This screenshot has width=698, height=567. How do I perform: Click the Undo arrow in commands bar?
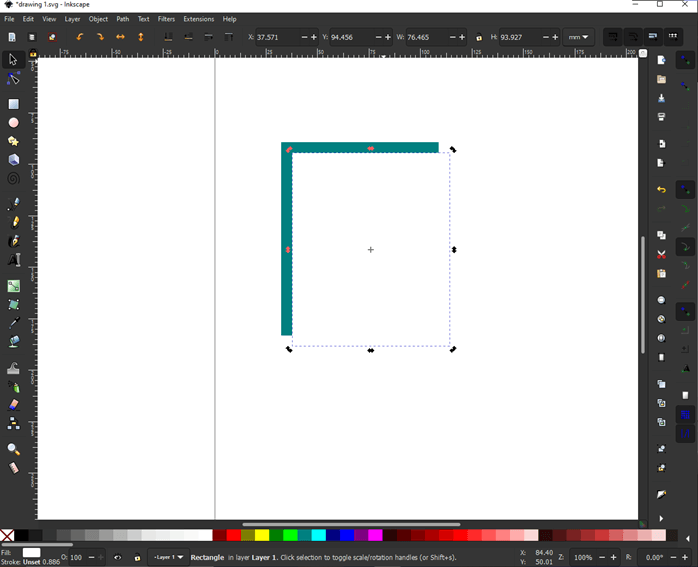tap(661, 190)
